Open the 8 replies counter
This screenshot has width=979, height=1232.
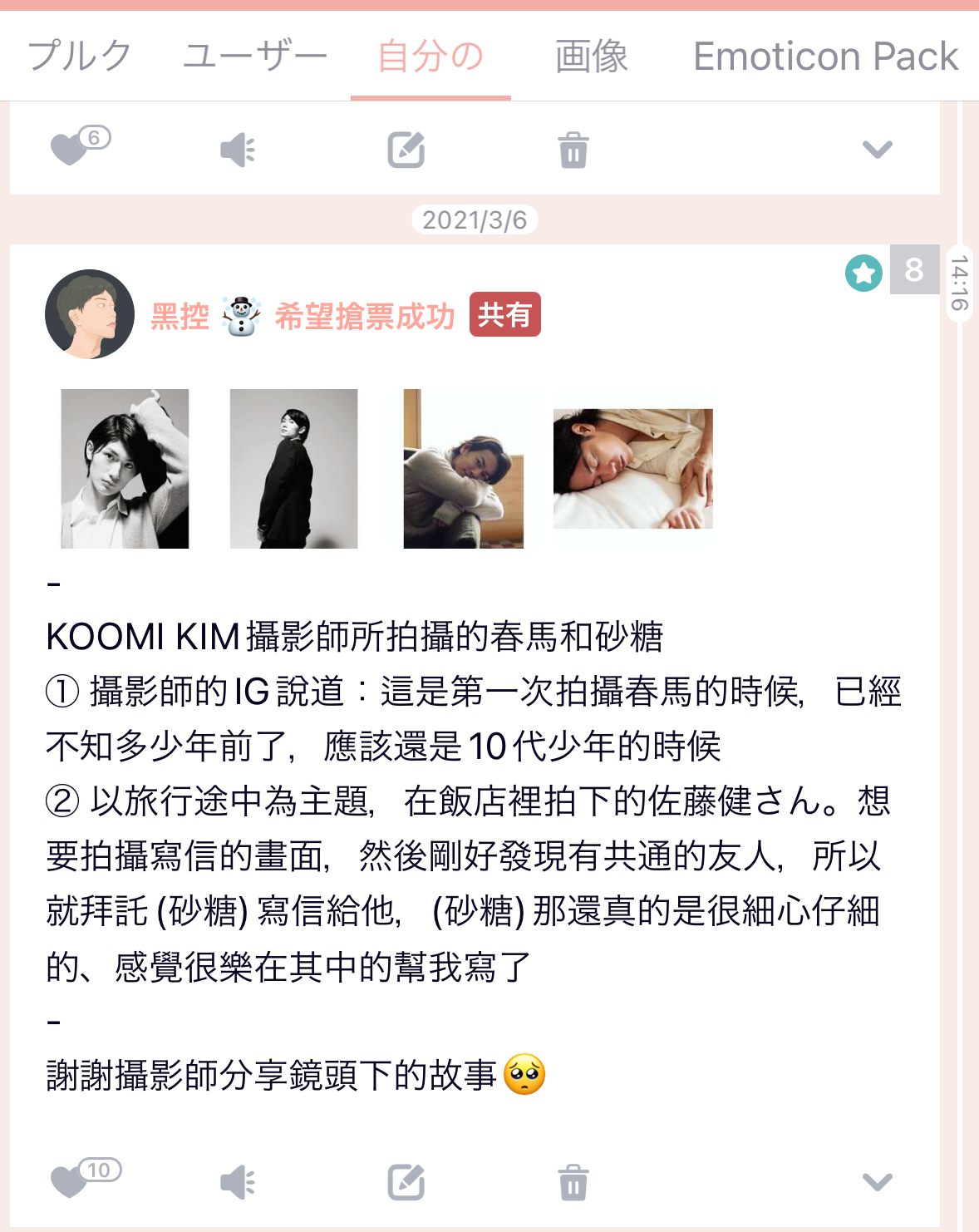pos(914,269)
